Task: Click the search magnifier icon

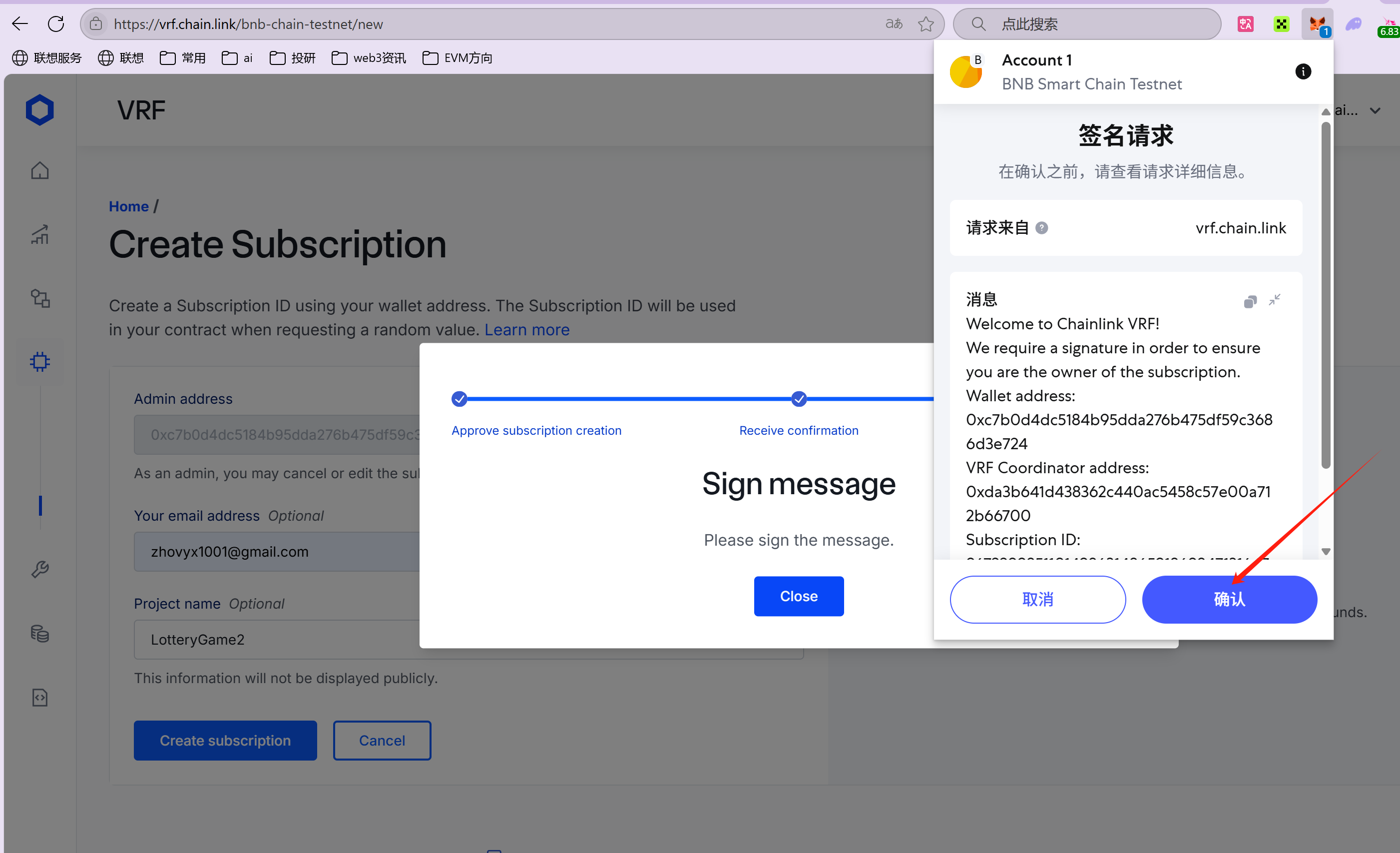Action: (978, 24)
